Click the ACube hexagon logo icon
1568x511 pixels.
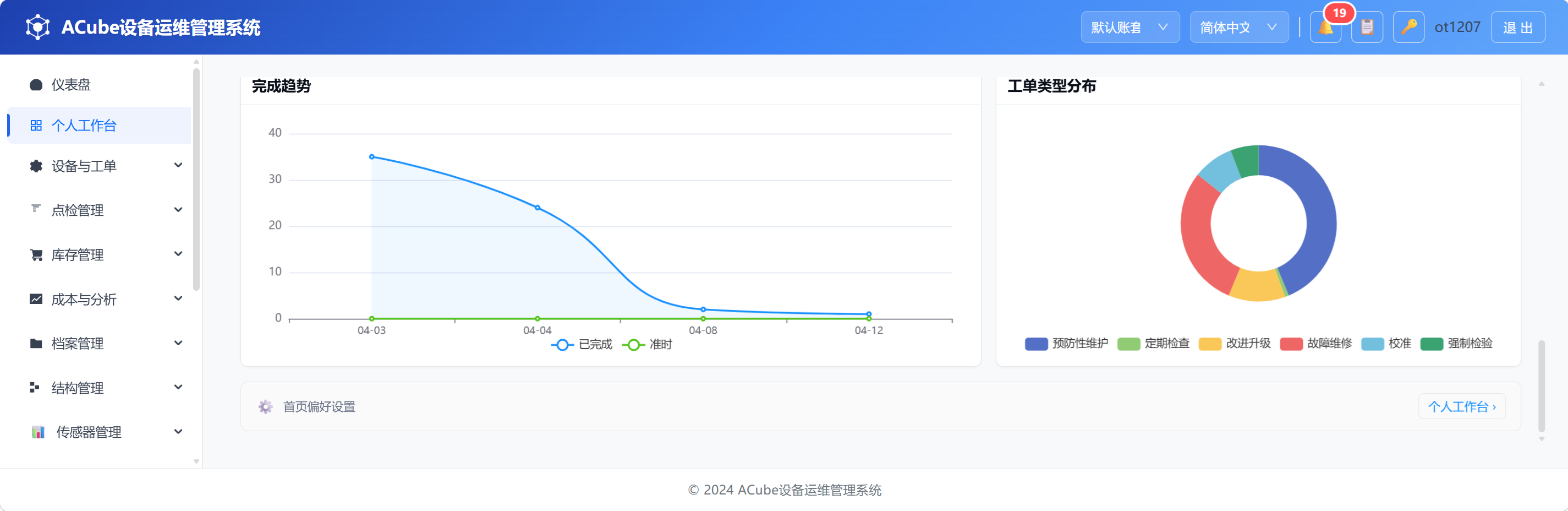[x=38, y=28]
